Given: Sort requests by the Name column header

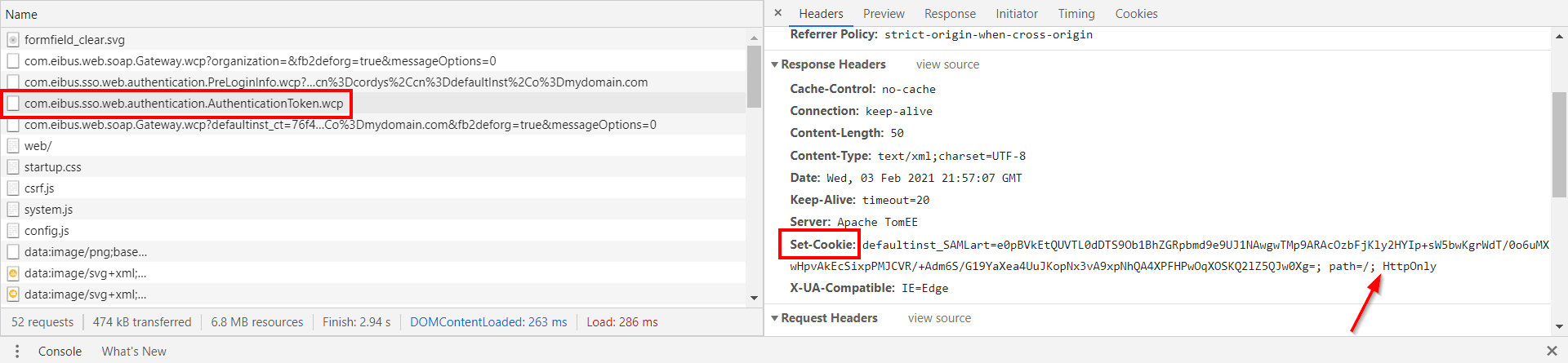Looking at the screenshot, I should click(x=22, y=14).
